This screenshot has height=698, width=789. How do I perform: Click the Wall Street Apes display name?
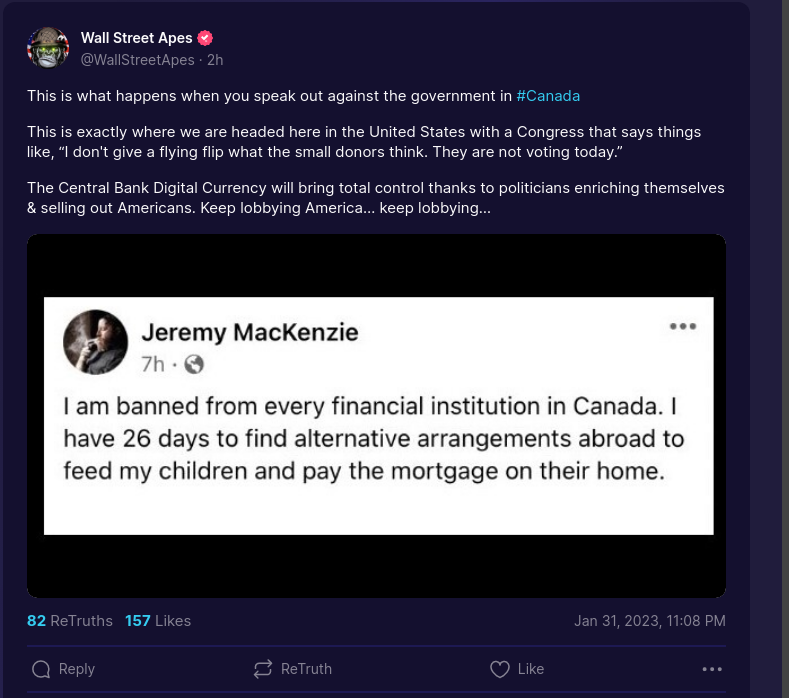click(136, 38)
